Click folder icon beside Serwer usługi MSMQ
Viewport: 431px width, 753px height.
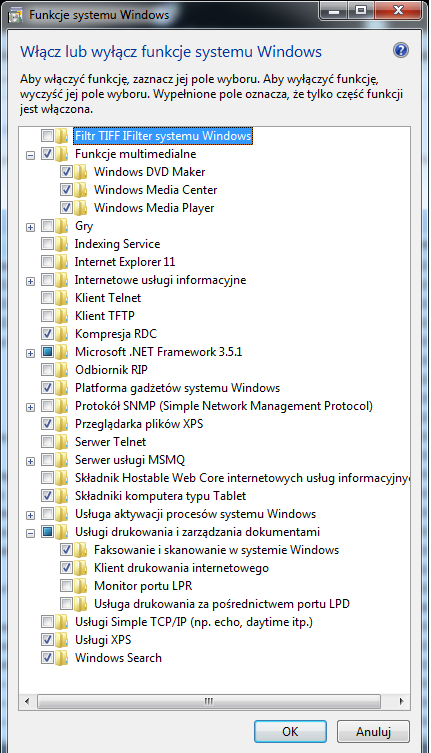click(x=61, y=460)
